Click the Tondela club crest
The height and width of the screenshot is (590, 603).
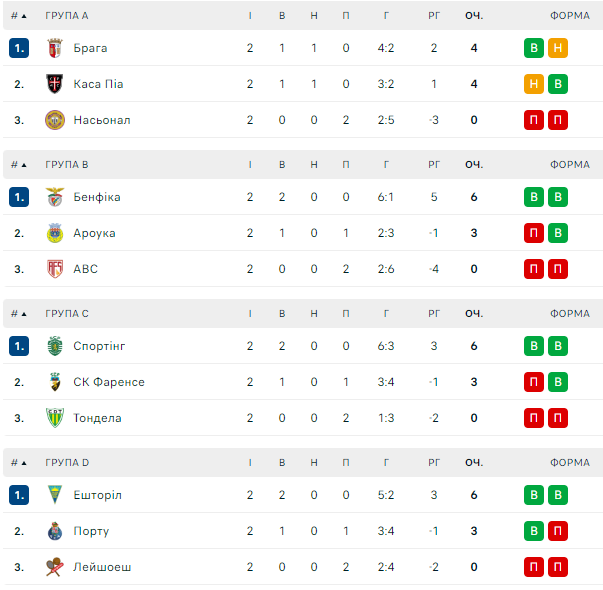coord(54,418)
